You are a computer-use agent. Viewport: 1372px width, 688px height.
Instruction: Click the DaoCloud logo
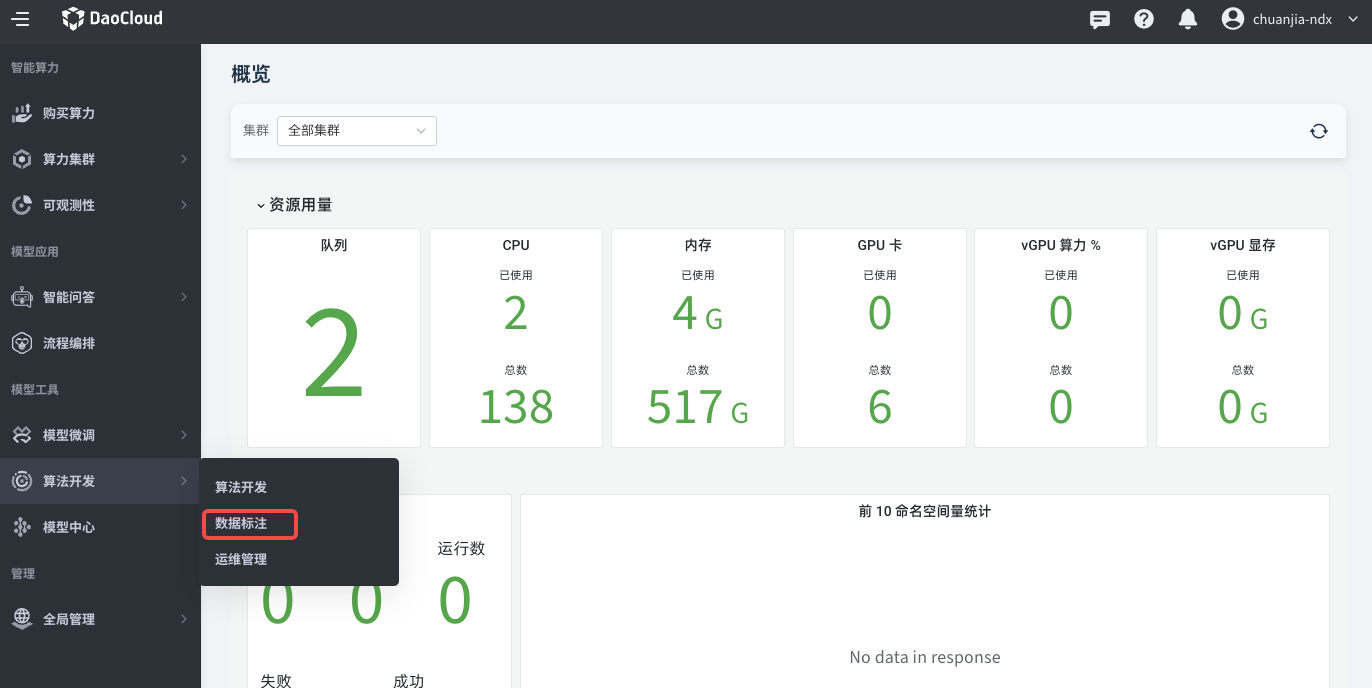[112, 19]
